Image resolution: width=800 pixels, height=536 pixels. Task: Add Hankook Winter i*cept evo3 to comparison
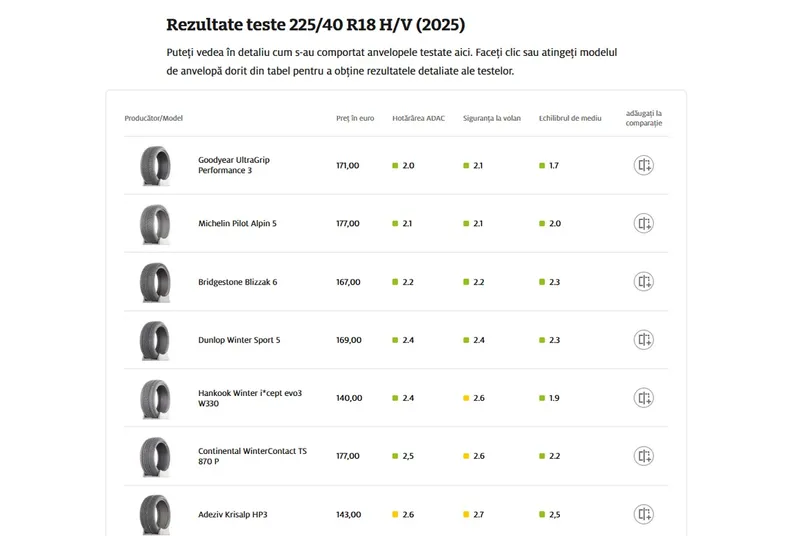pos(644,398)
